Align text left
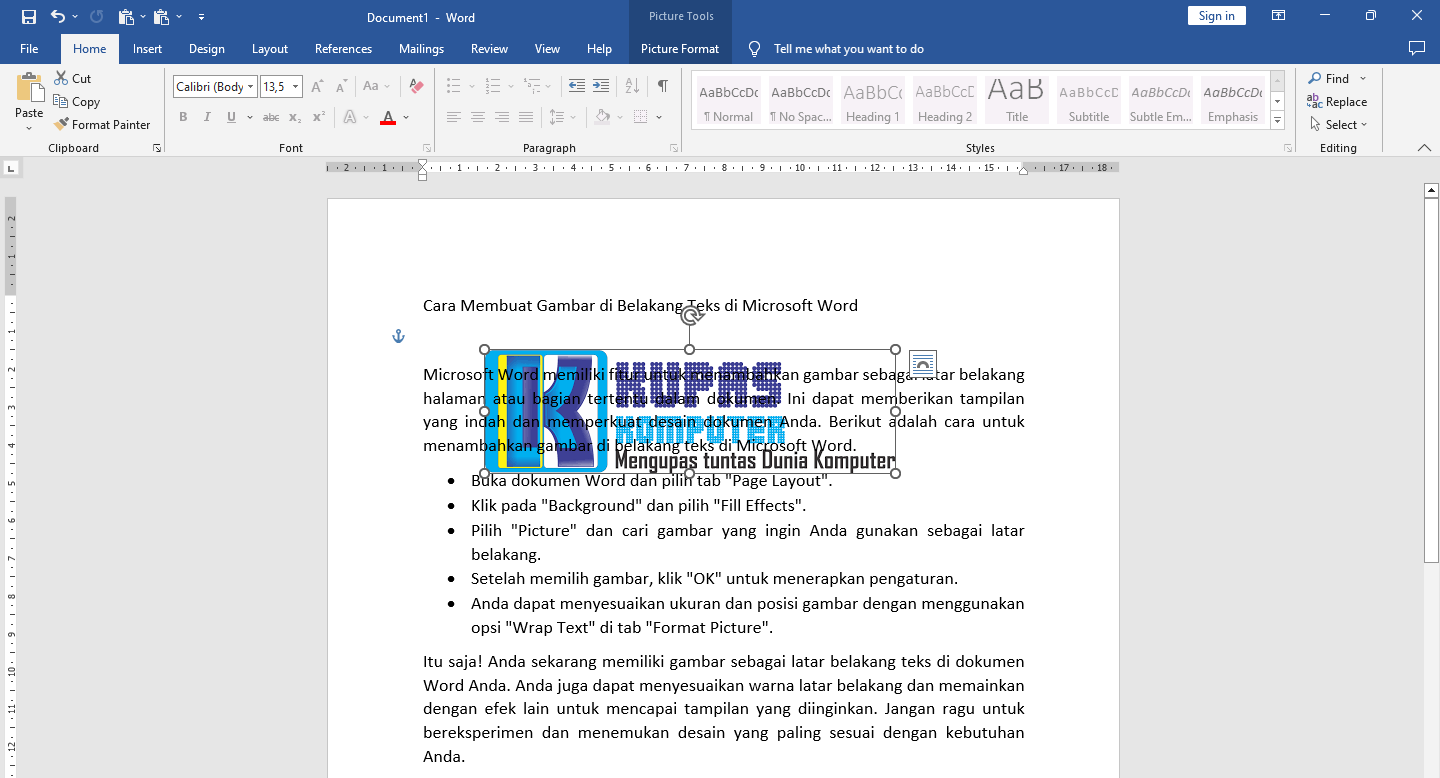This screenshot has height=778, width=1440. [453, 117]
